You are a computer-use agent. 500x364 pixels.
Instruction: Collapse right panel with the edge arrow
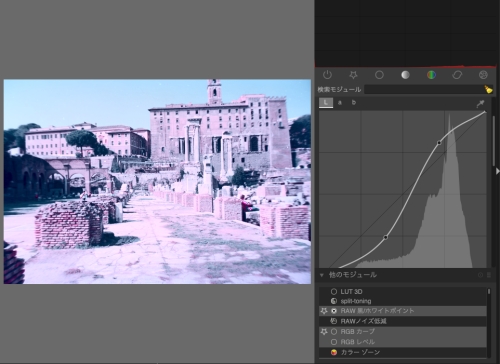point(498,171)
